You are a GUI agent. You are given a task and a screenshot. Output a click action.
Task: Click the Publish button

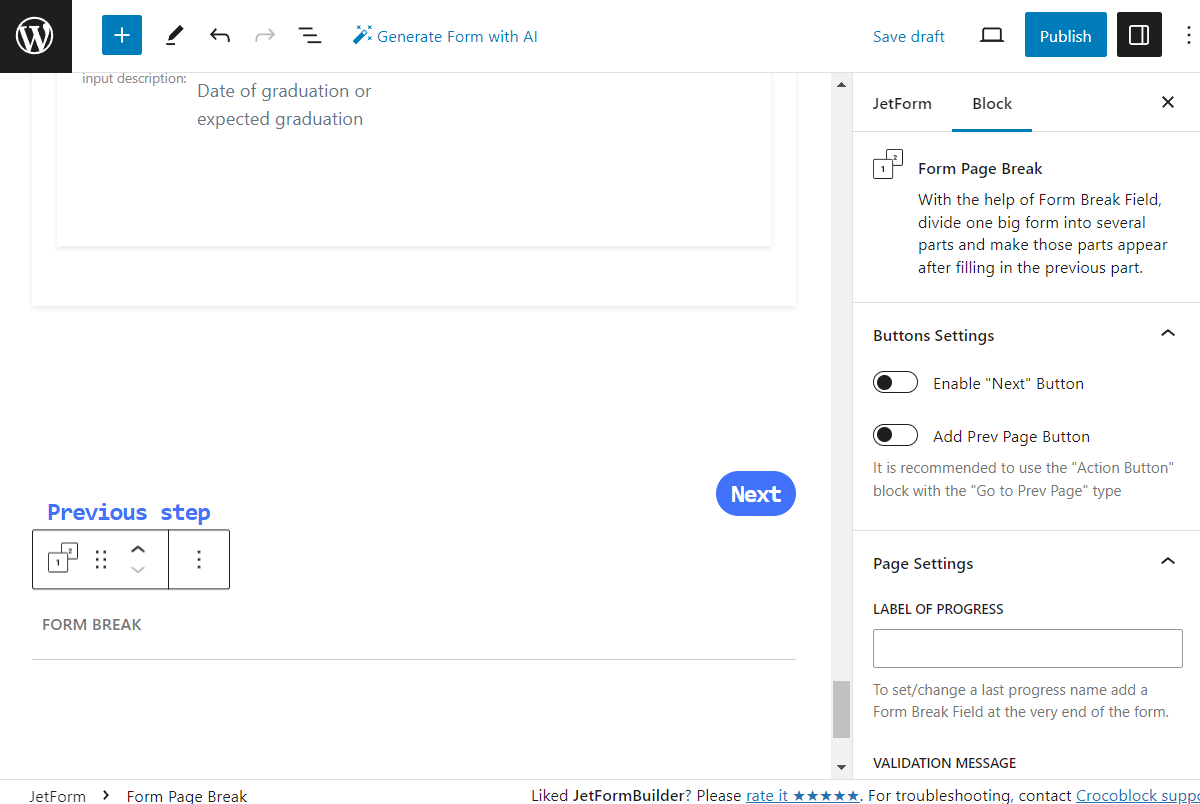[1065, 34]
